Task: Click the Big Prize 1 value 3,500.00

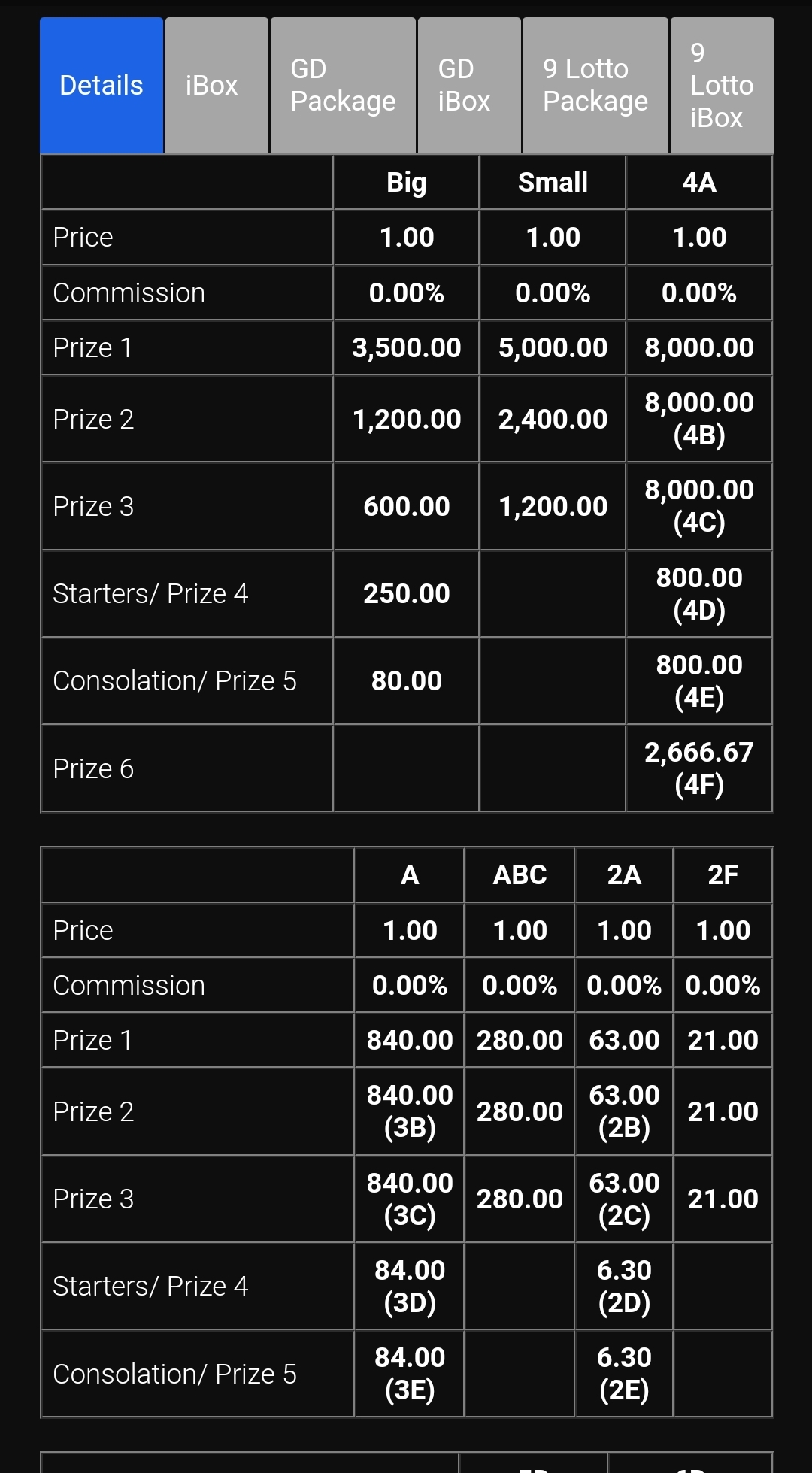Action: tap(406, 348)
